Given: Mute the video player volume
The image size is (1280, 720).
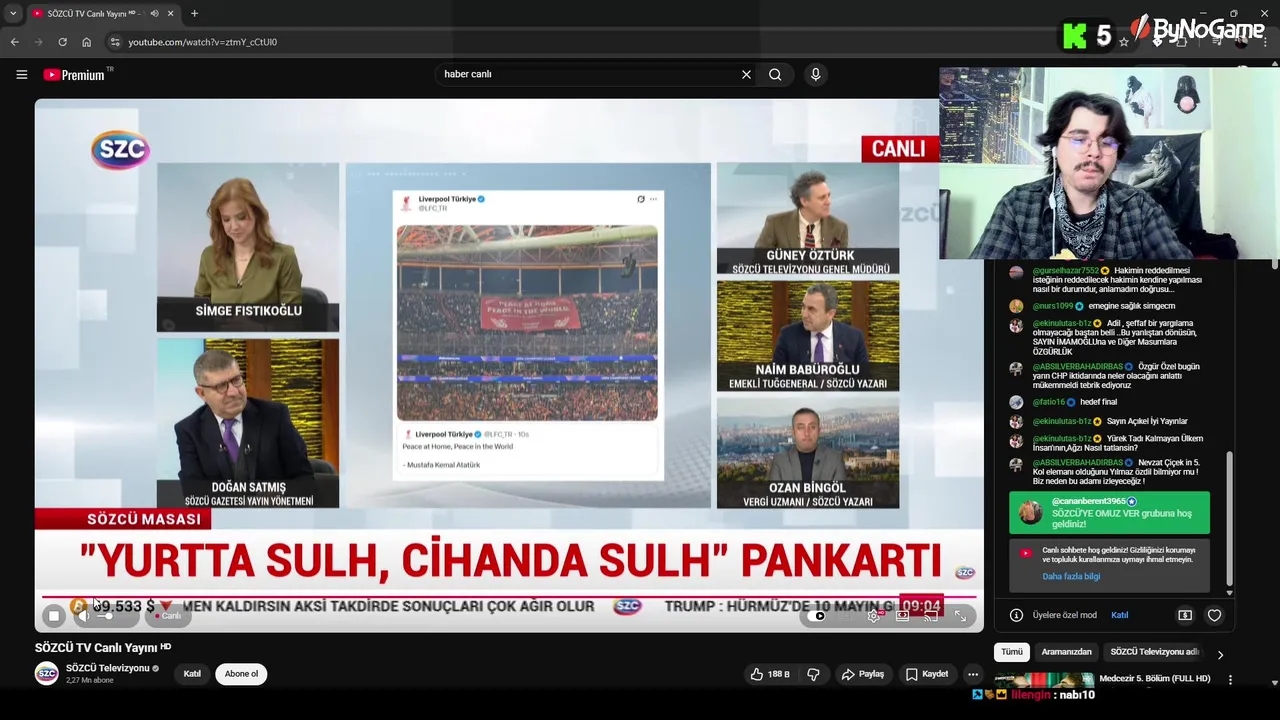Looking at the screenshot, I should pyautogui.click(x=84, y=616).
